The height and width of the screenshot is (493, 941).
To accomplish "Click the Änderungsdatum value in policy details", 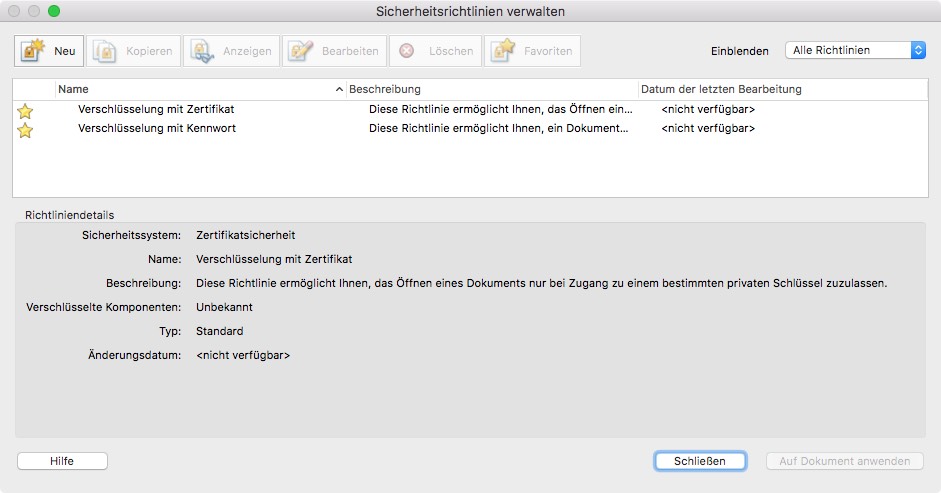I will [x=243, y=355].
